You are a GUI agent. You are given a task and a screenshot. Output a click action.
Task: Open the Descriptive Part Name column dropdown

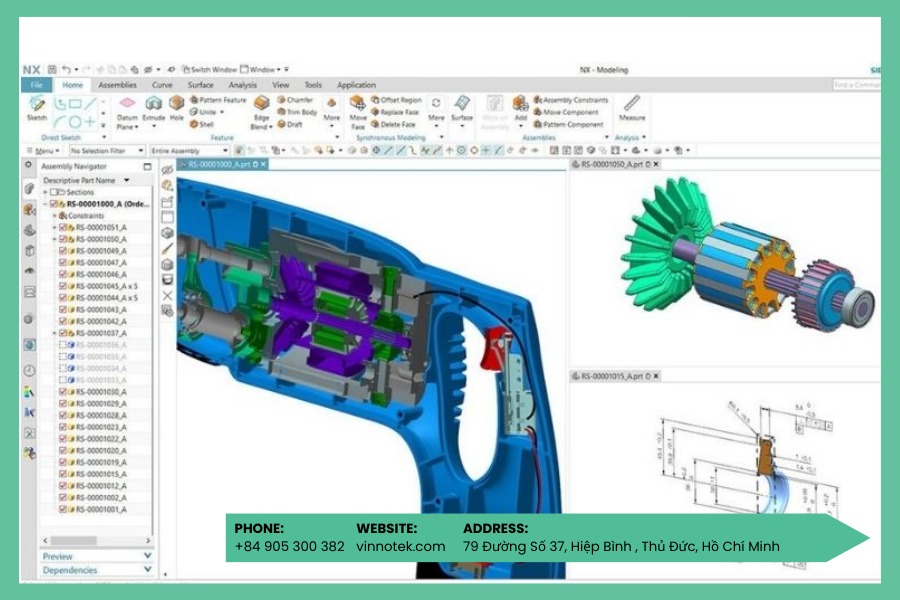tap(126, 180)
